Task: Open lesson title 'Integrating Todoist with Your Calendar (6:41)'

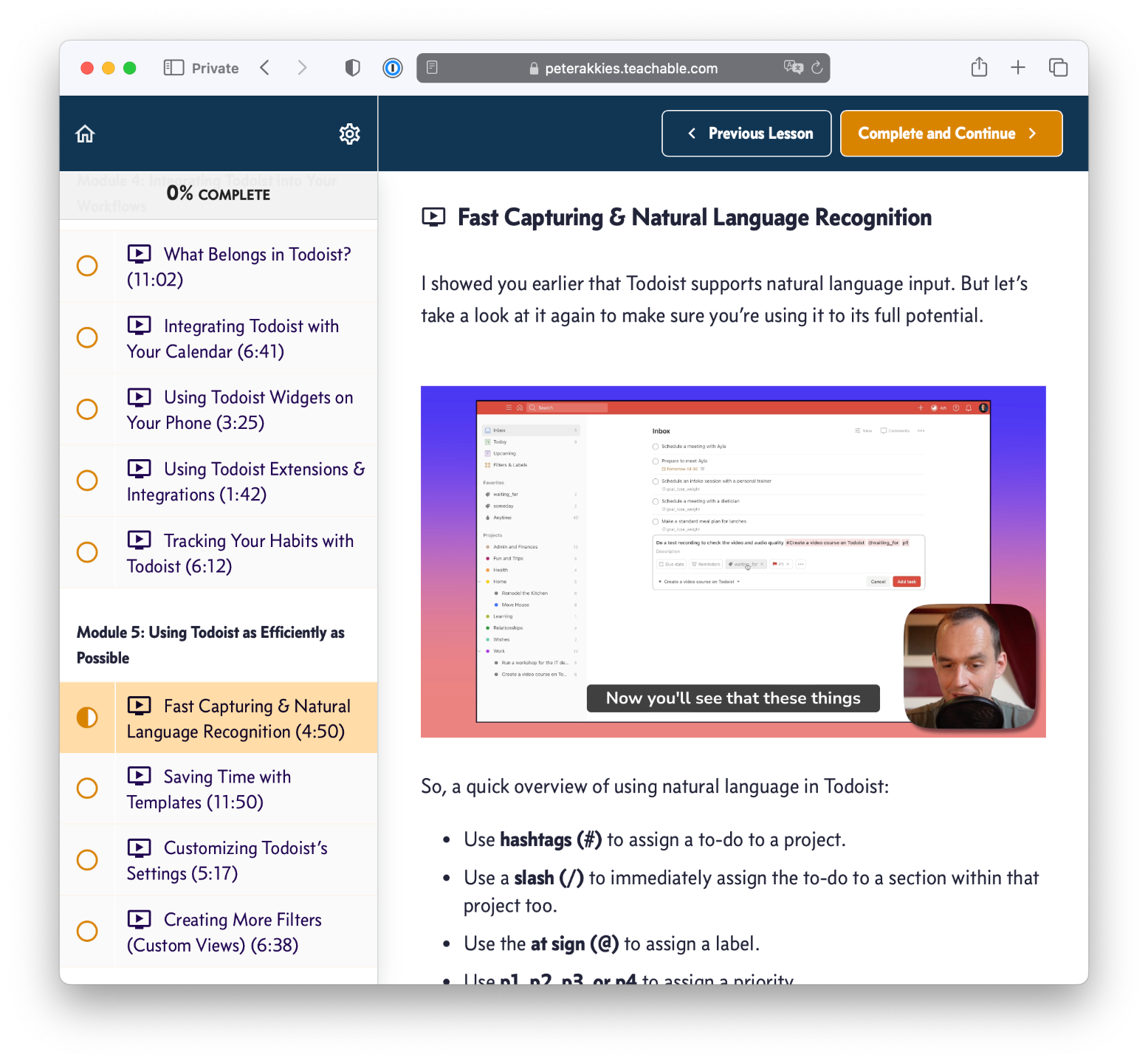Action: [x=233, y=338]
